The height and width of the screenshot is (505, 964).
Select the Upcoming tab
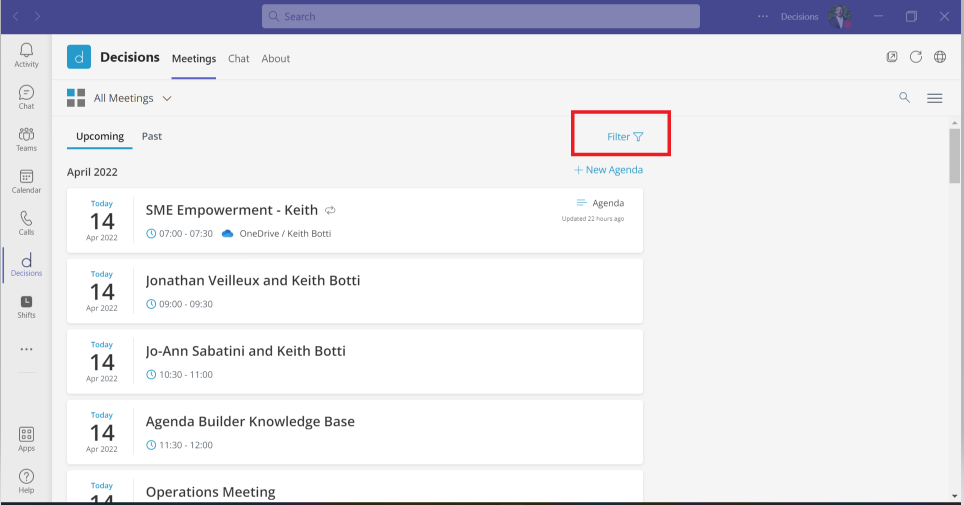click(100, 136)
